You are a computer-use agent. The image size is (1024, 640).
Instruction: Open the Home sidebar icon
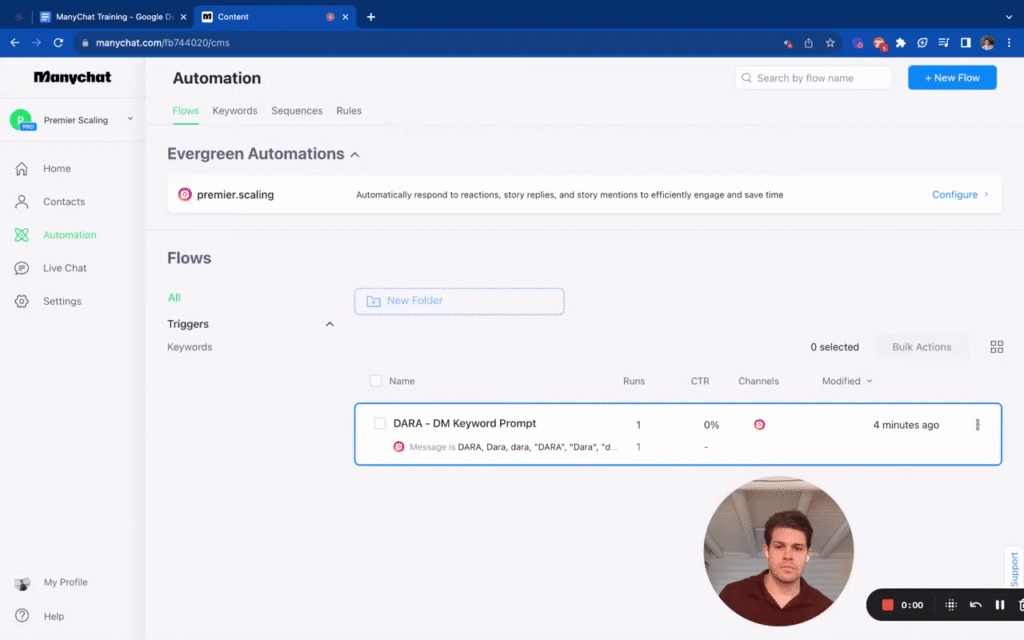pyautogui.click(x=22, y=168)
